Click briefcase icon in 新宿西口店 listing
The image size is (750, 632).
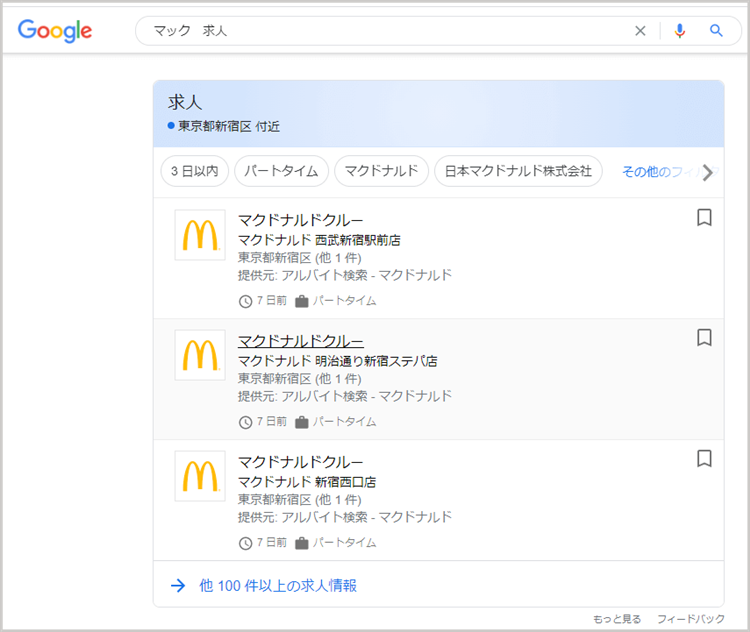[301, 543]
